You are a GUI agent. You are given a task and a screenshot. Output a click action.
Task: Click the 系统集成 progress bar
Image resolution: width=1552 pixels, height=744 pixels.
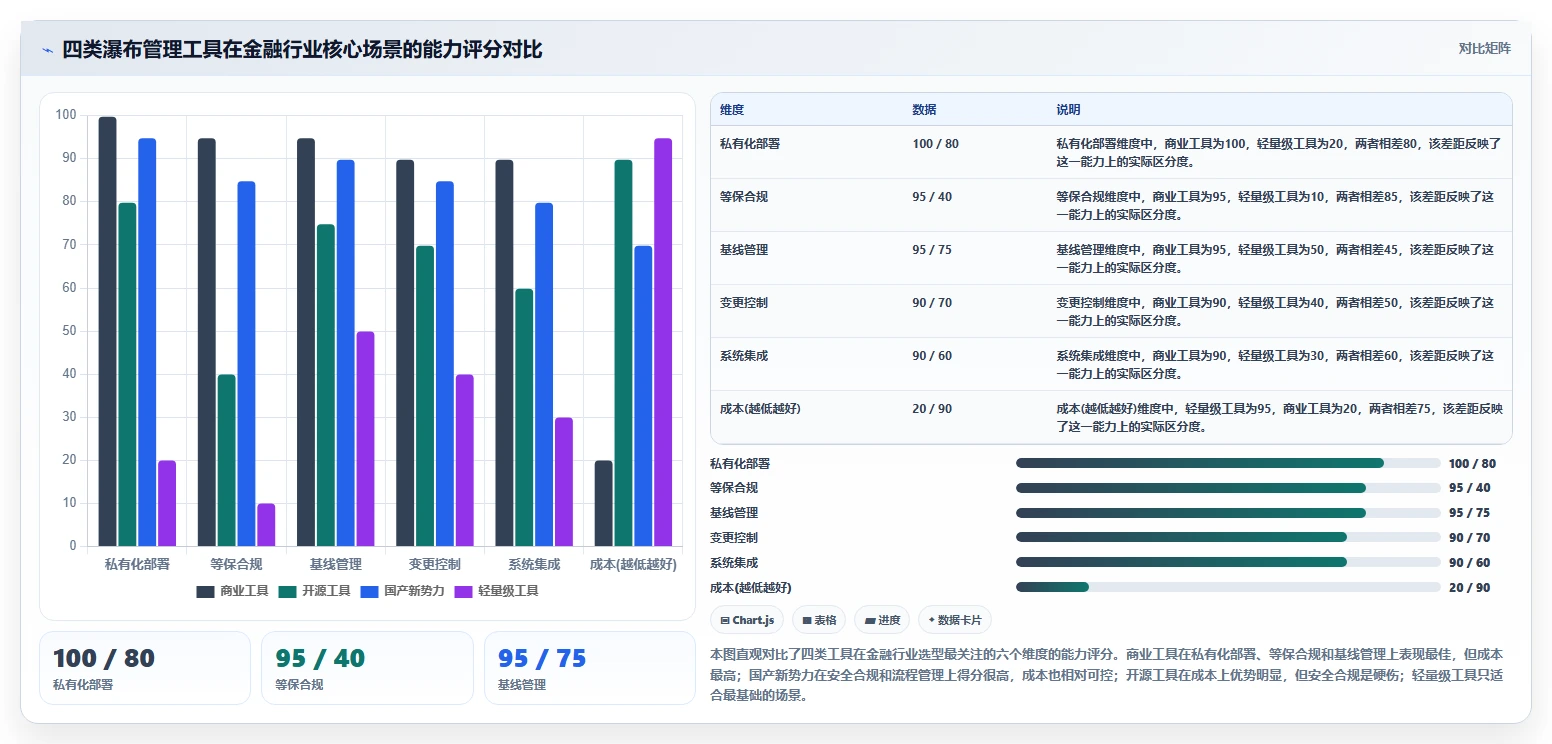pyautogui.click(x=1228, y=562)
